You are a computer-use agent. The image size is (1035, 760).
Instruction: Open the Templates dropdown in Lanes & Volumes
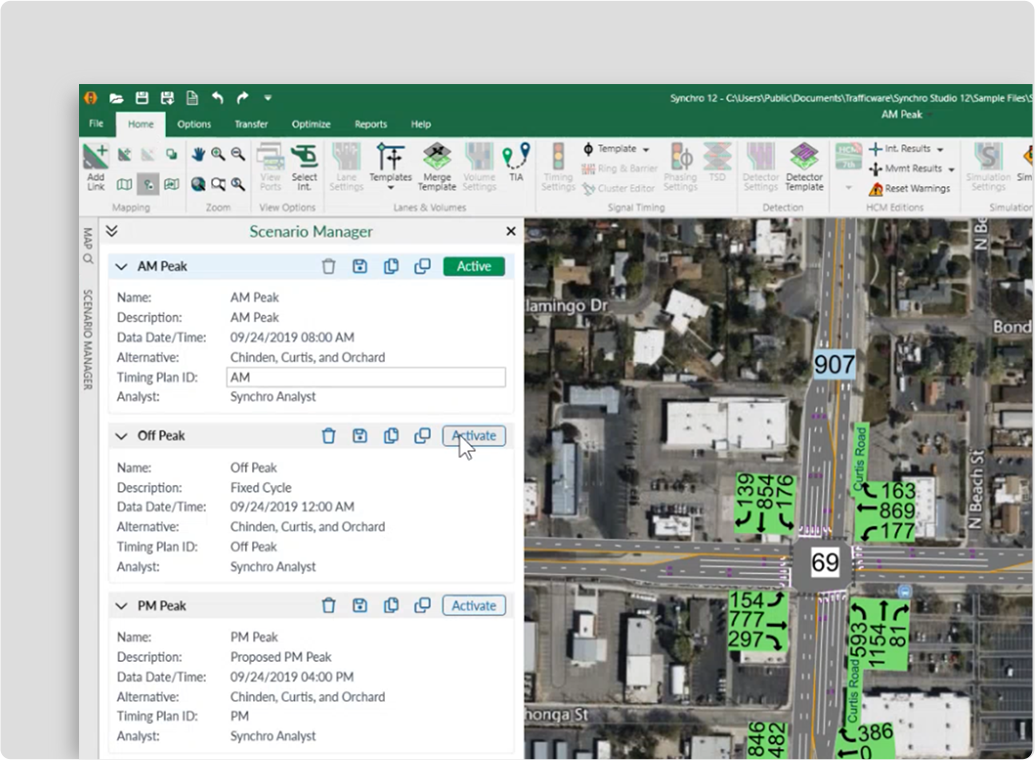tap(390, 166)
